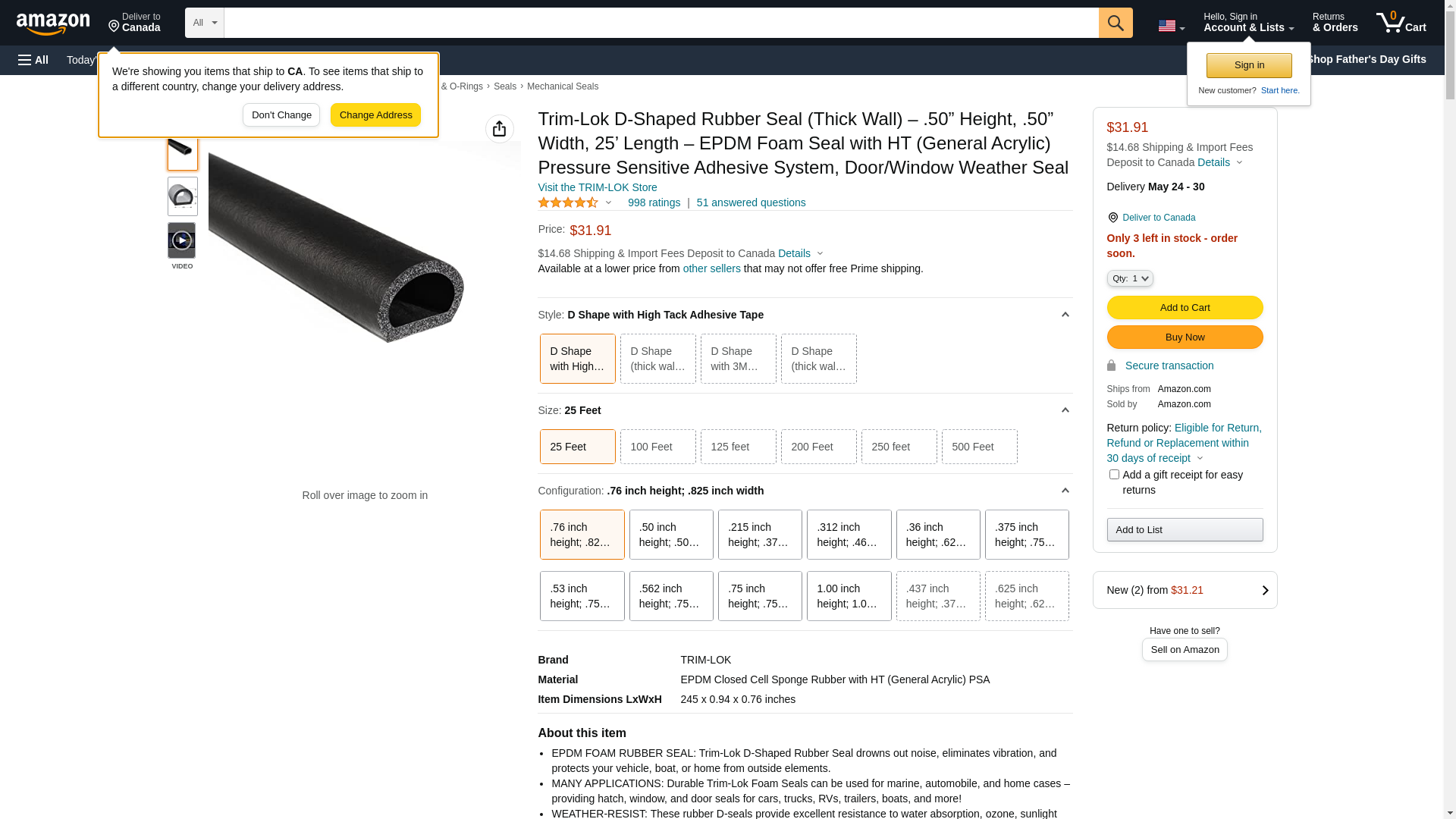Select the second product image thumbnail
This screenshot has width=1456, height=819.
182,196
